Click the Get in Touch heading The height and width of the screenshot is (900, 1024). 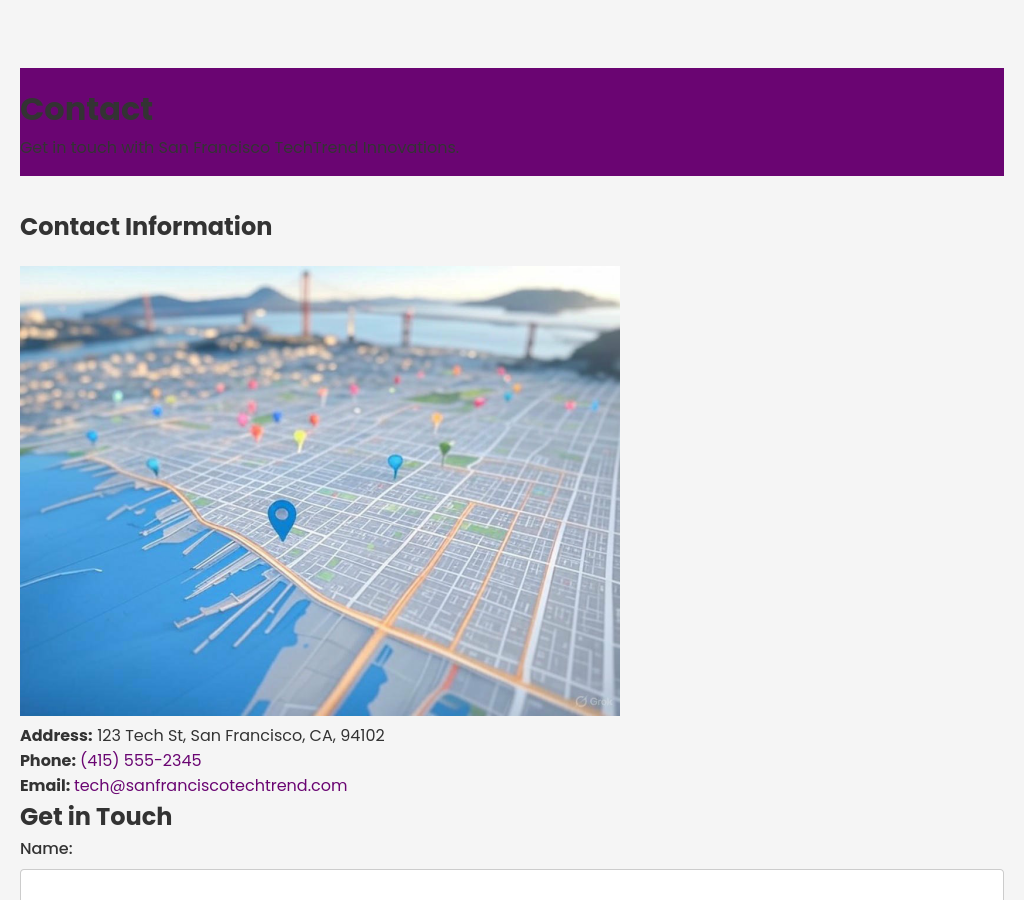coord(96,817)
